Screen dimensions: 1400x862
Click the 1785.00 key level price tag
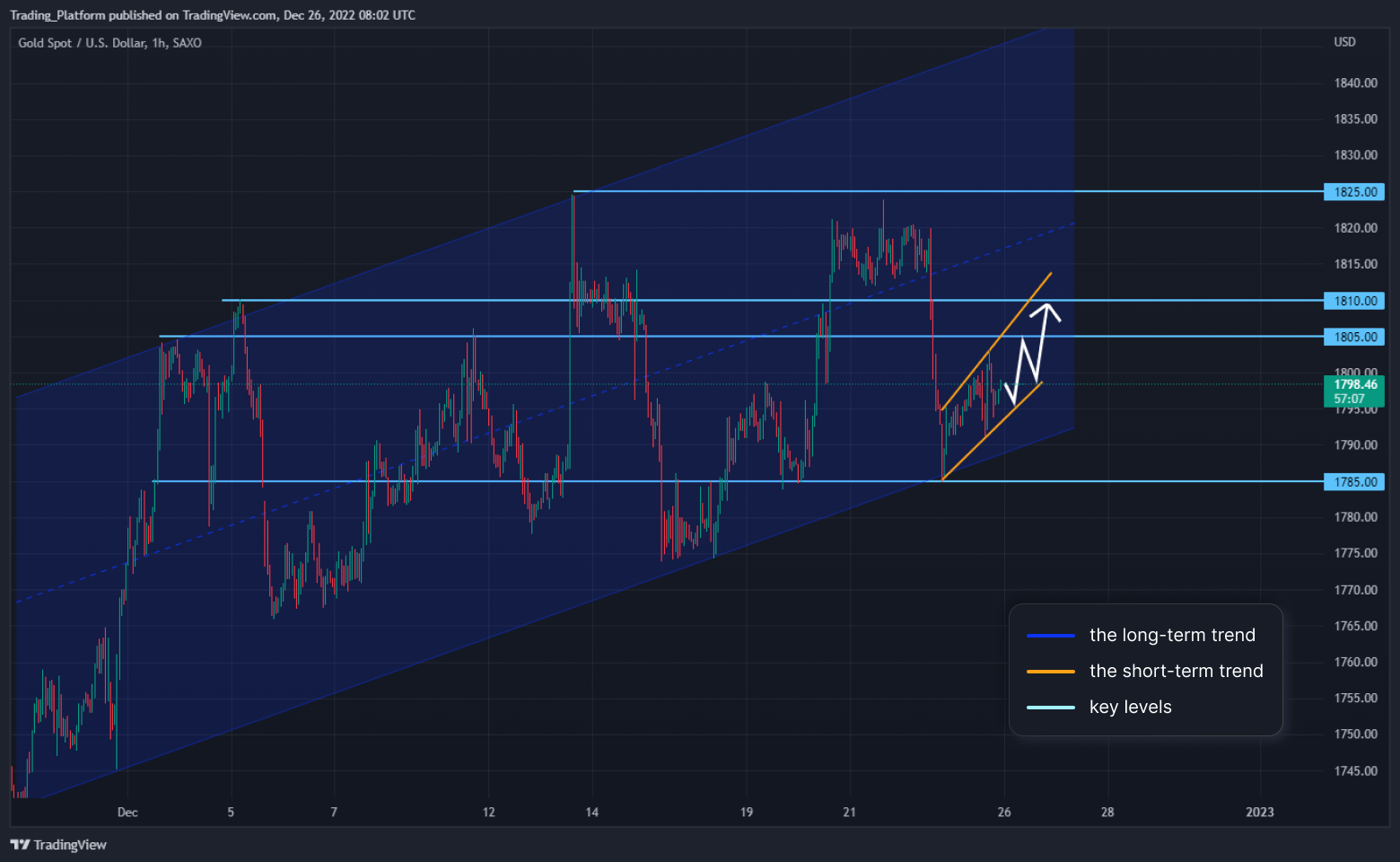[1354, 482]
